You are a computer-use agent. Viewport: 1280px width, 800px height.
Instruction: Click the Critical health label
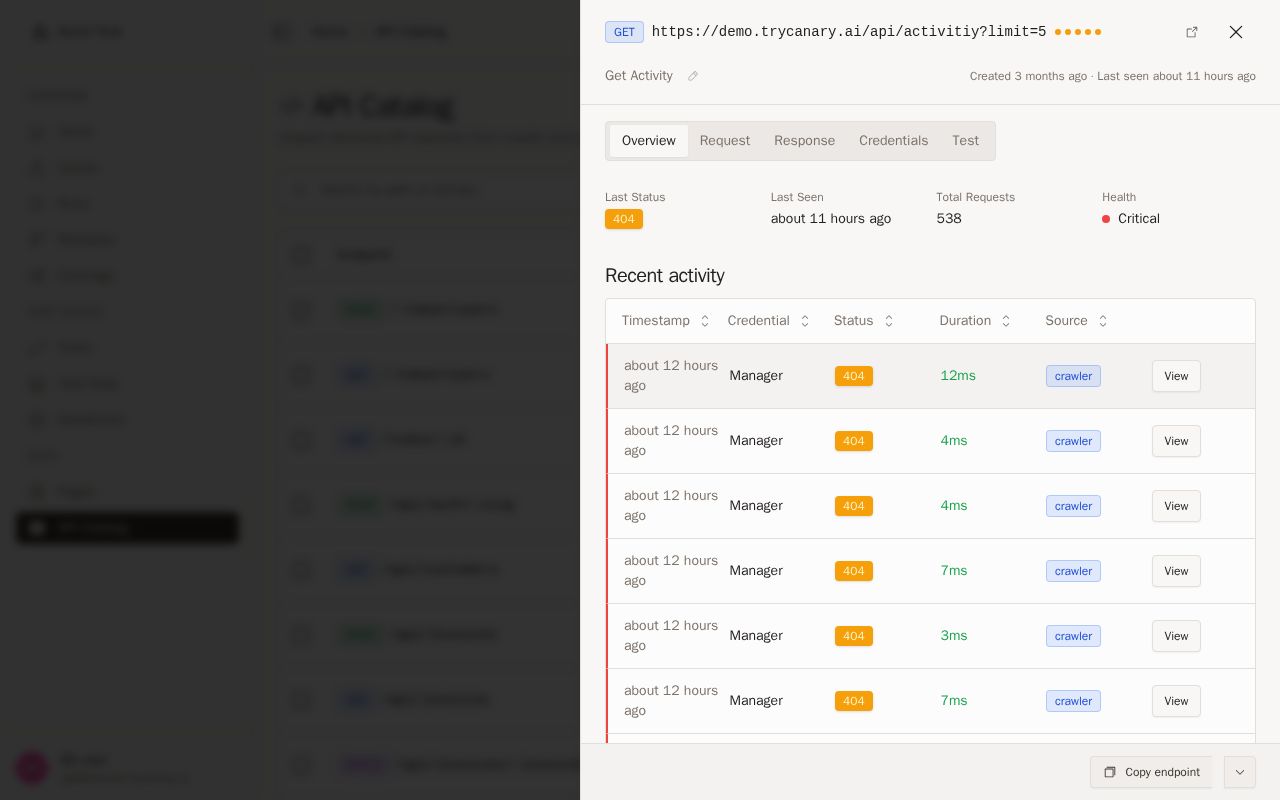(x=1139, y=219)
